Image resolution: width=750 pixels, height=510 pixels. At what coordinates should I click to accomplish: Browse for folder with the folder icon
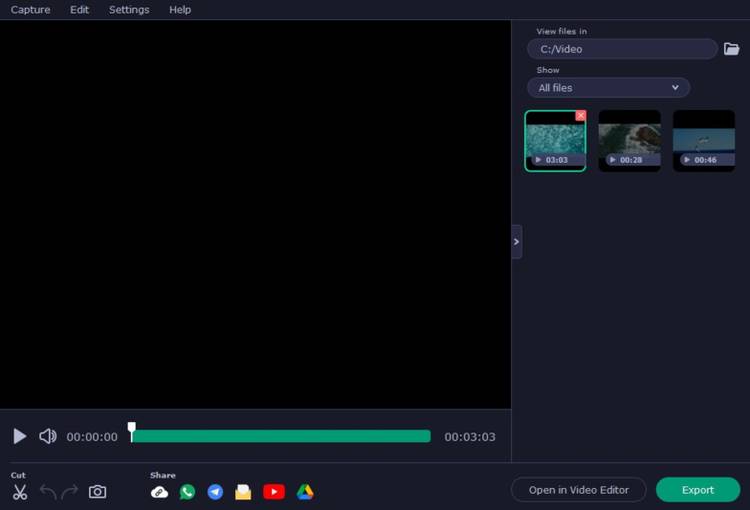click(731, 49)
